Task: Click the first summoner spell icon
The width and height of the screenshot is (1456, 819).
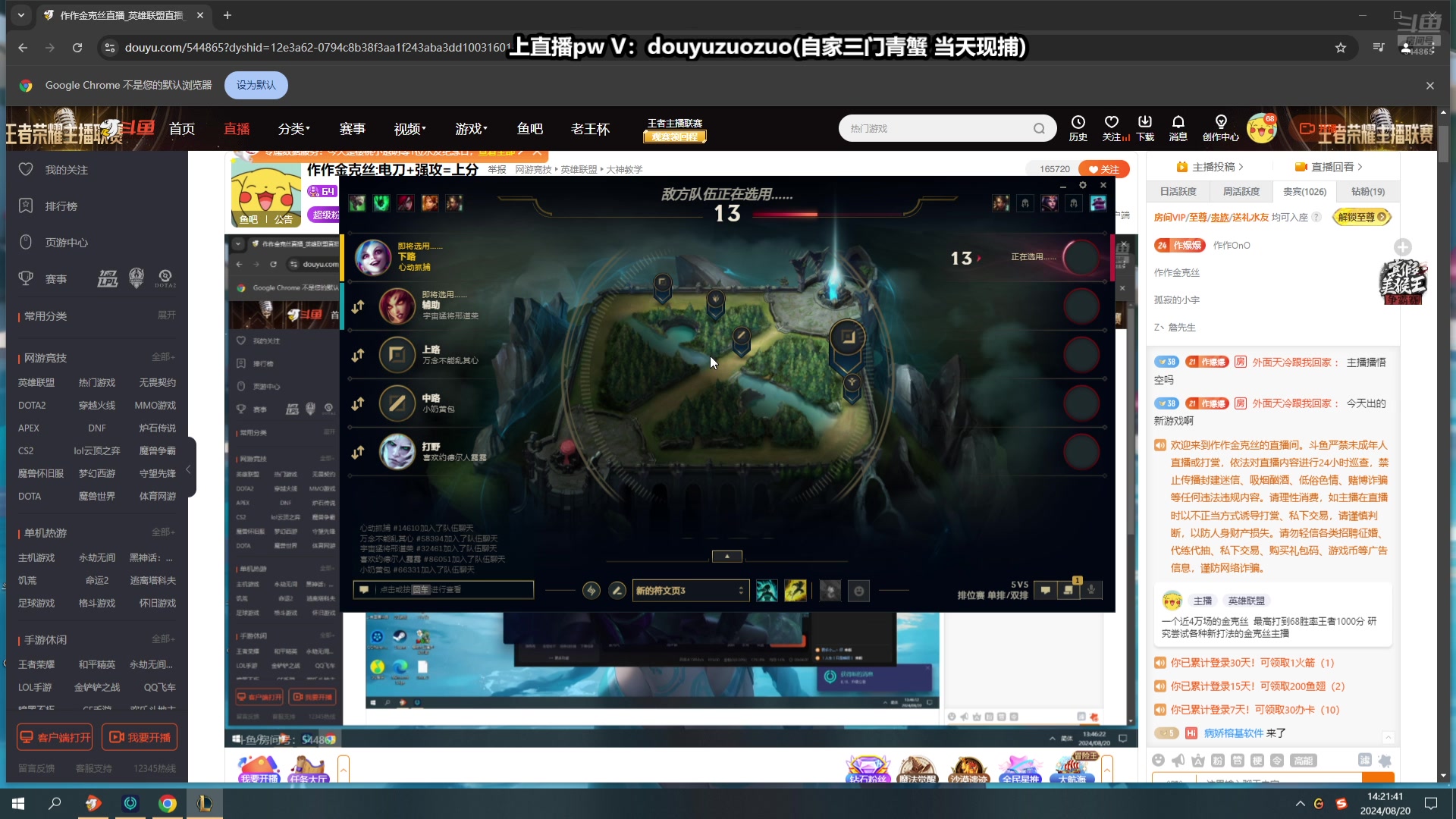Action: (767, 590)
